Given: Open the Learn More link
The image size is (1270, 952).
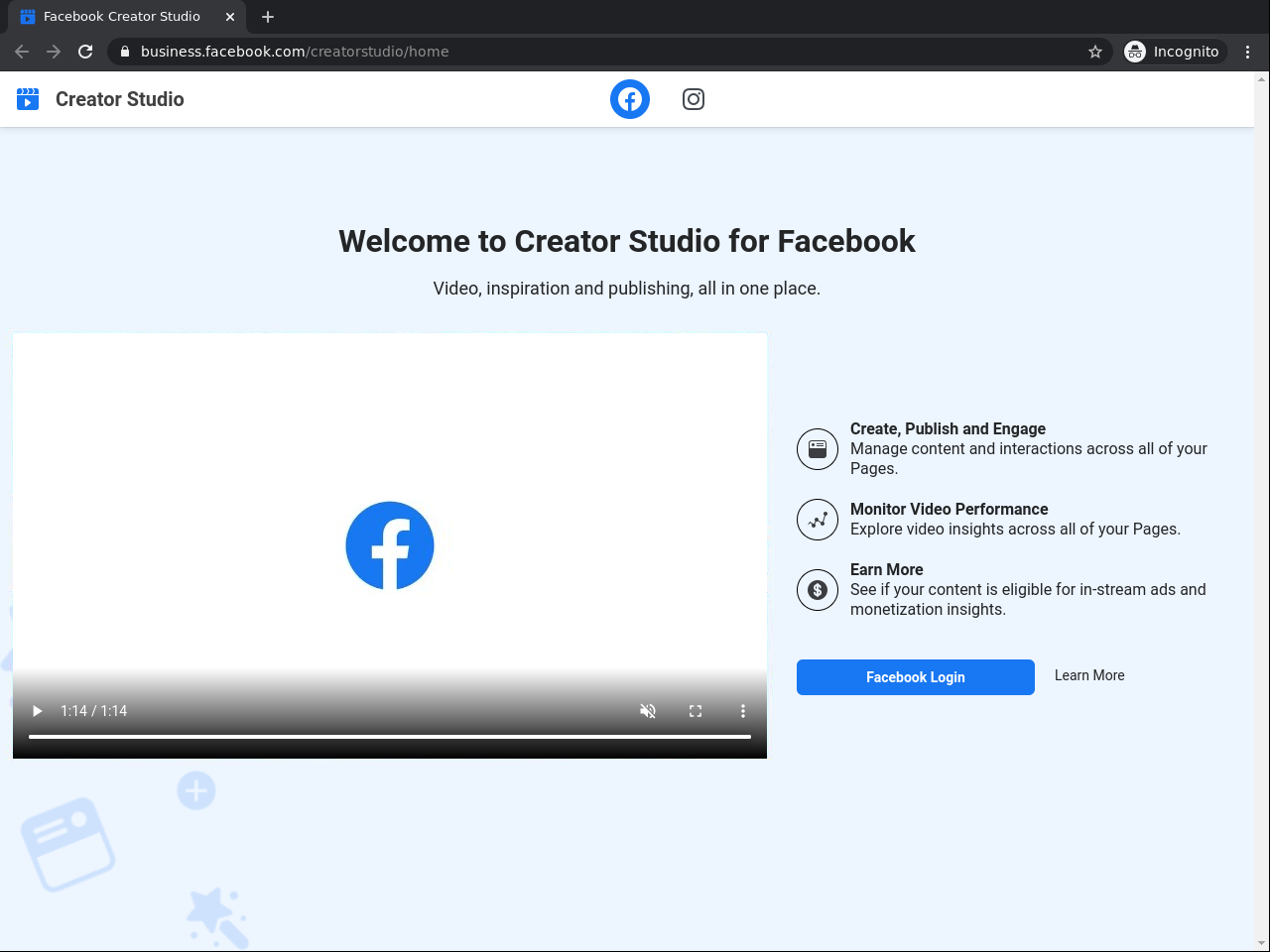Looking at the screenshot, I should 1089,675.
